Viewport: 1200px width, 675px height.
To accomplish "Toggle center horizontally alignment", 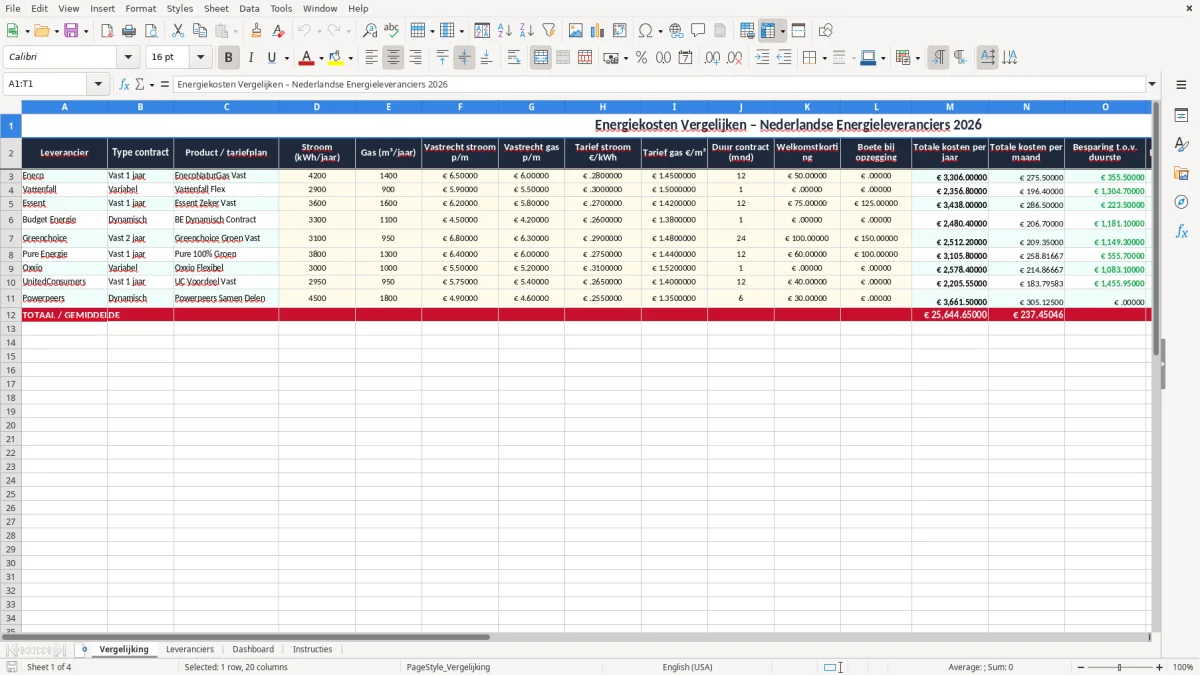I will 394,58.
